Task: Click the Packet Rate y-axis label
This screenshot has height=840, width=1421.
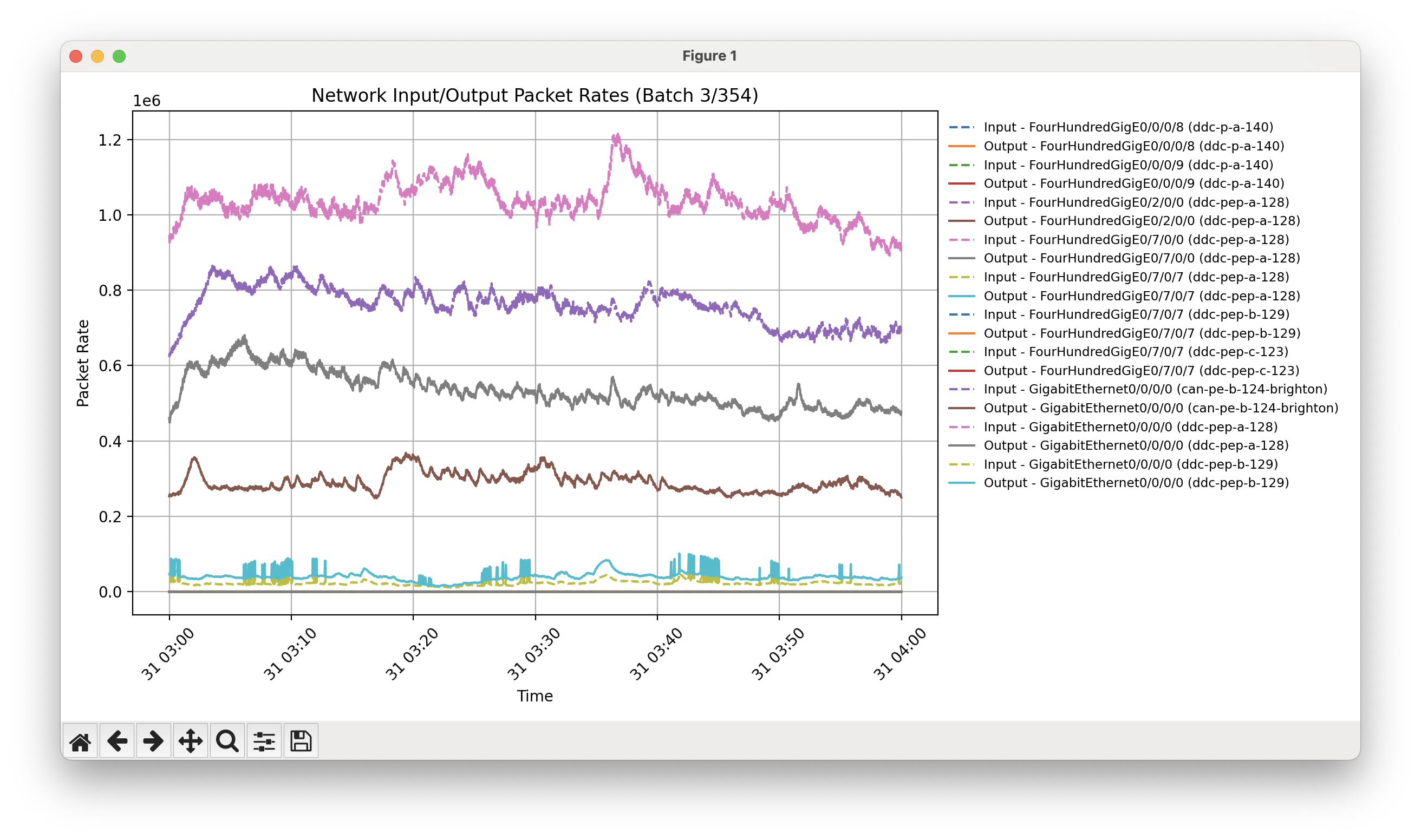Action: point(83,363)
